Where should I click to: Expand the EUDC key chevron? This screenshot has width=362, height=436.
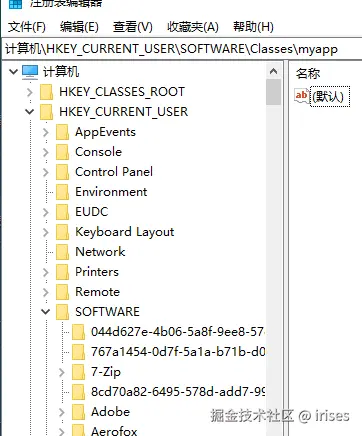tap(46, 212)
